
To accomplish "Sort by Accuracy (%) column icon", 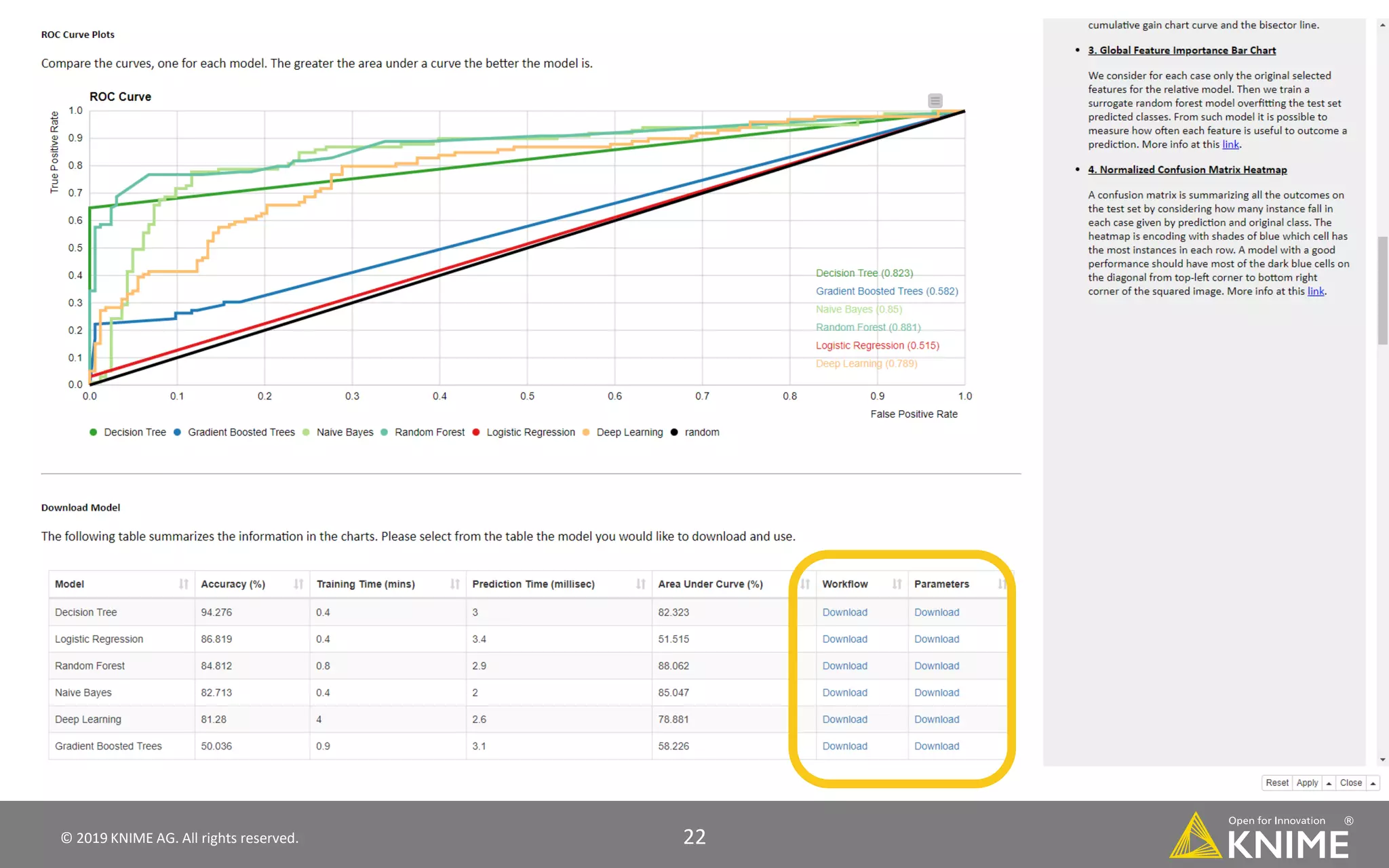I will point(298,584).
